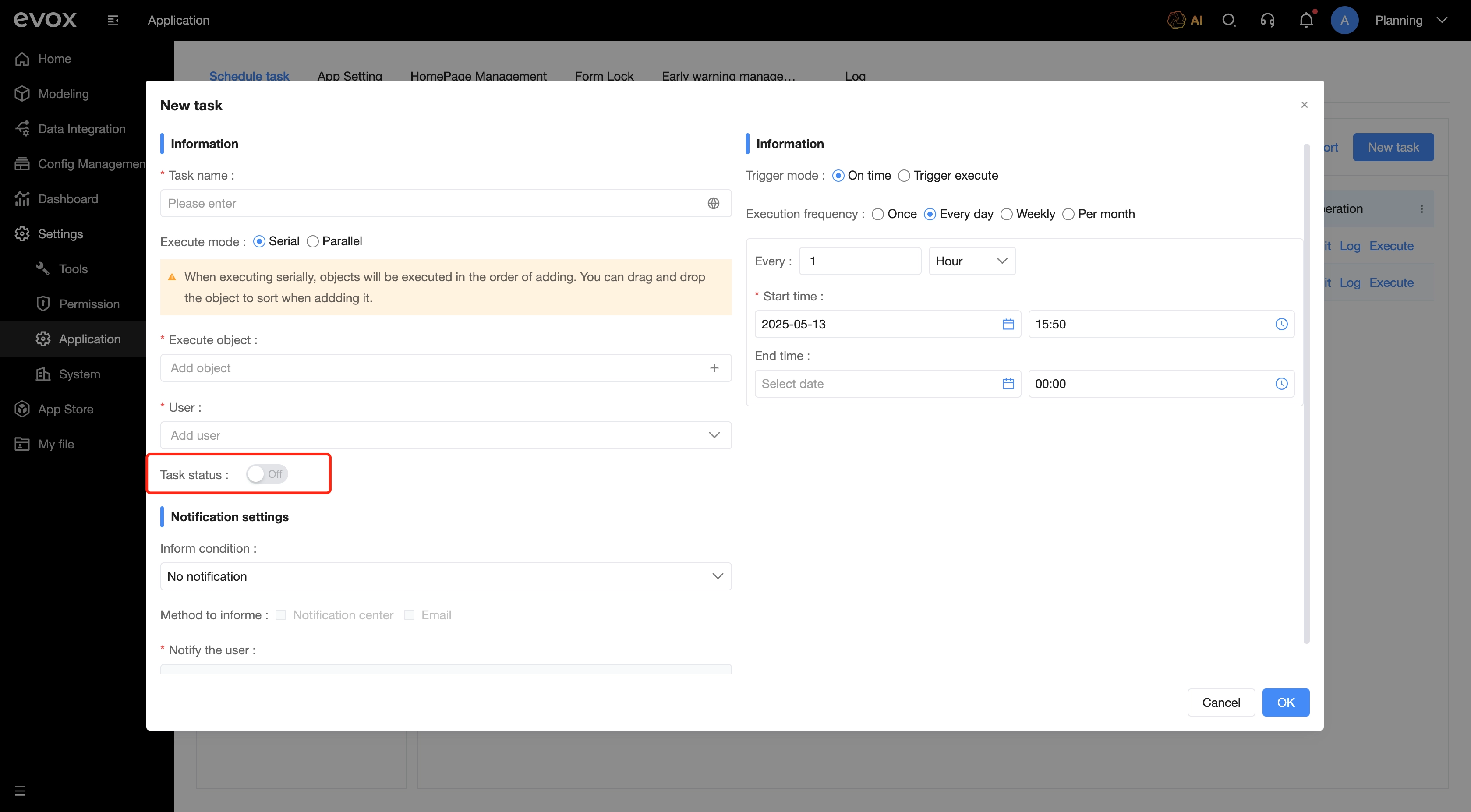Open End time clock icon
The width and height of the screenshot is (1471, 812).
tap(1281, 384)
